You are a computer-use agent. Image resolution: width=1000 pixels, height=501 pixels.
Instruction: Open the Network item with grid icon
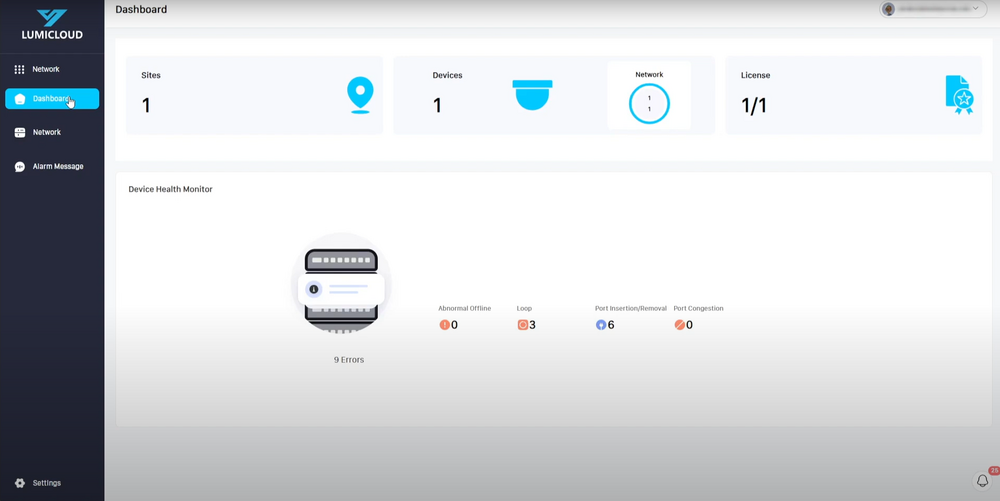click(x=45, y=70)
